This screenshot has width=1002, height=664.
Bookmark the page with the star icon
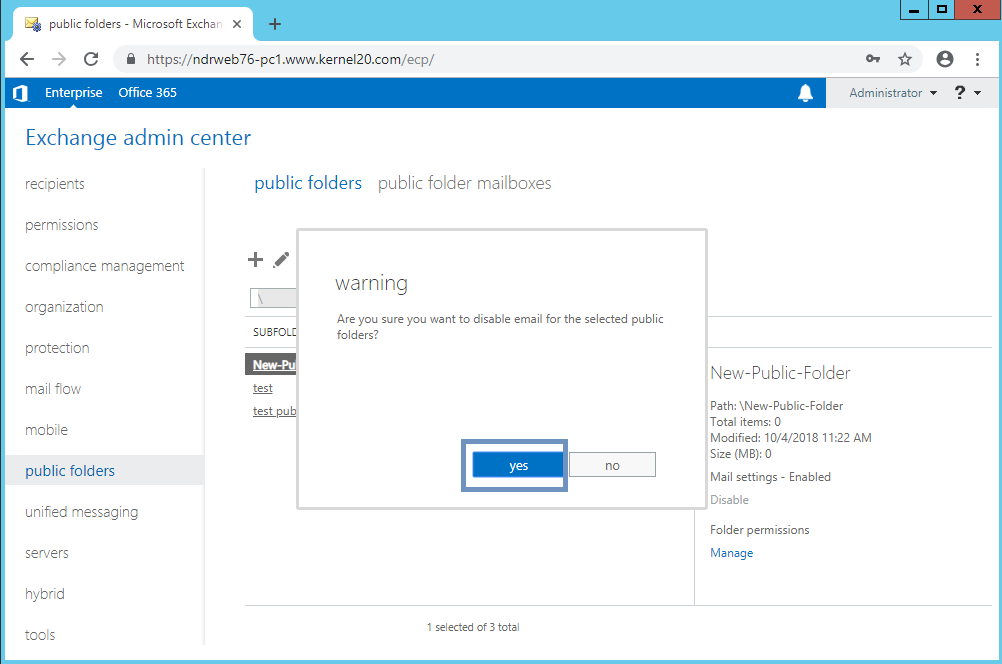(x=905, y=59)
